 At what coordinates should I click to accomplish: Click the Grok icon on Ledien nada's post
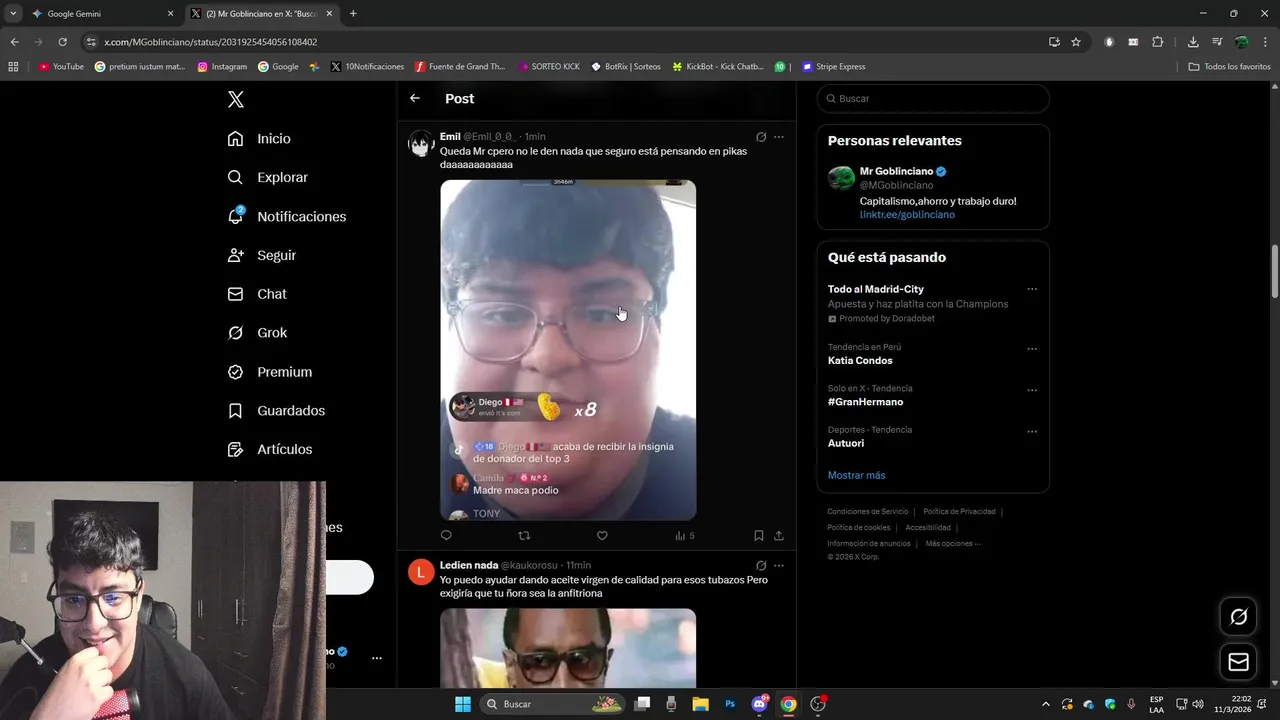[761, 566]
